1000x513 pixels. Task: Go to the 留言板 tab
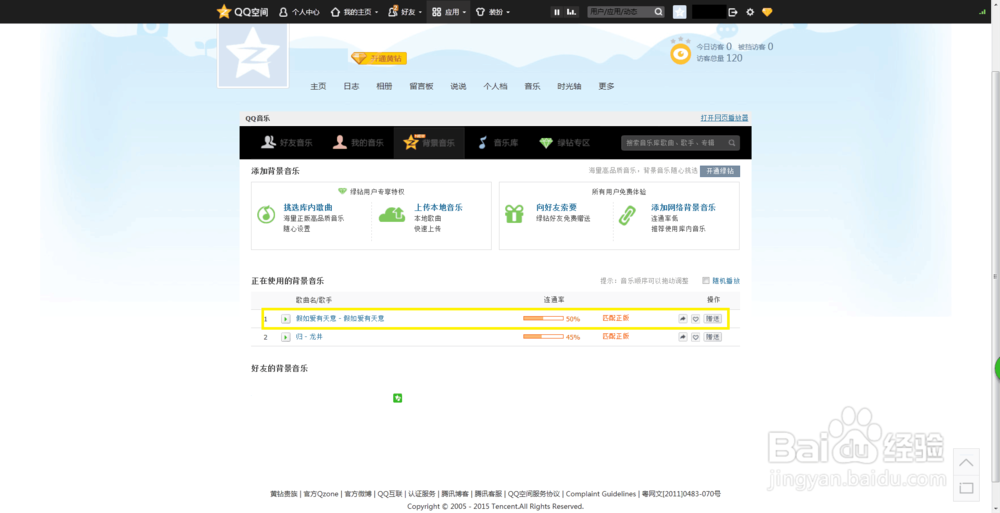[x=422, y=86]
